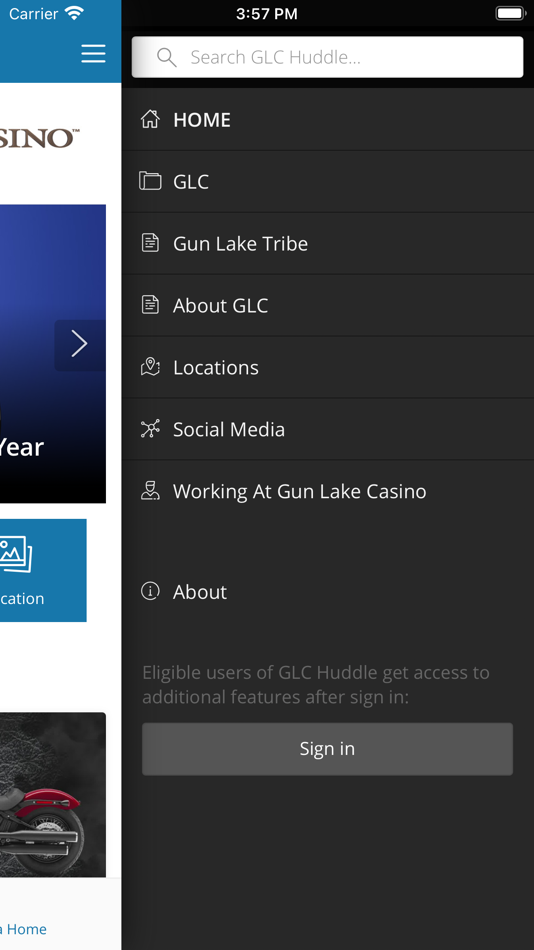
Task: Click the photo gallery icon on blue tile
Action: click(16, 554)
